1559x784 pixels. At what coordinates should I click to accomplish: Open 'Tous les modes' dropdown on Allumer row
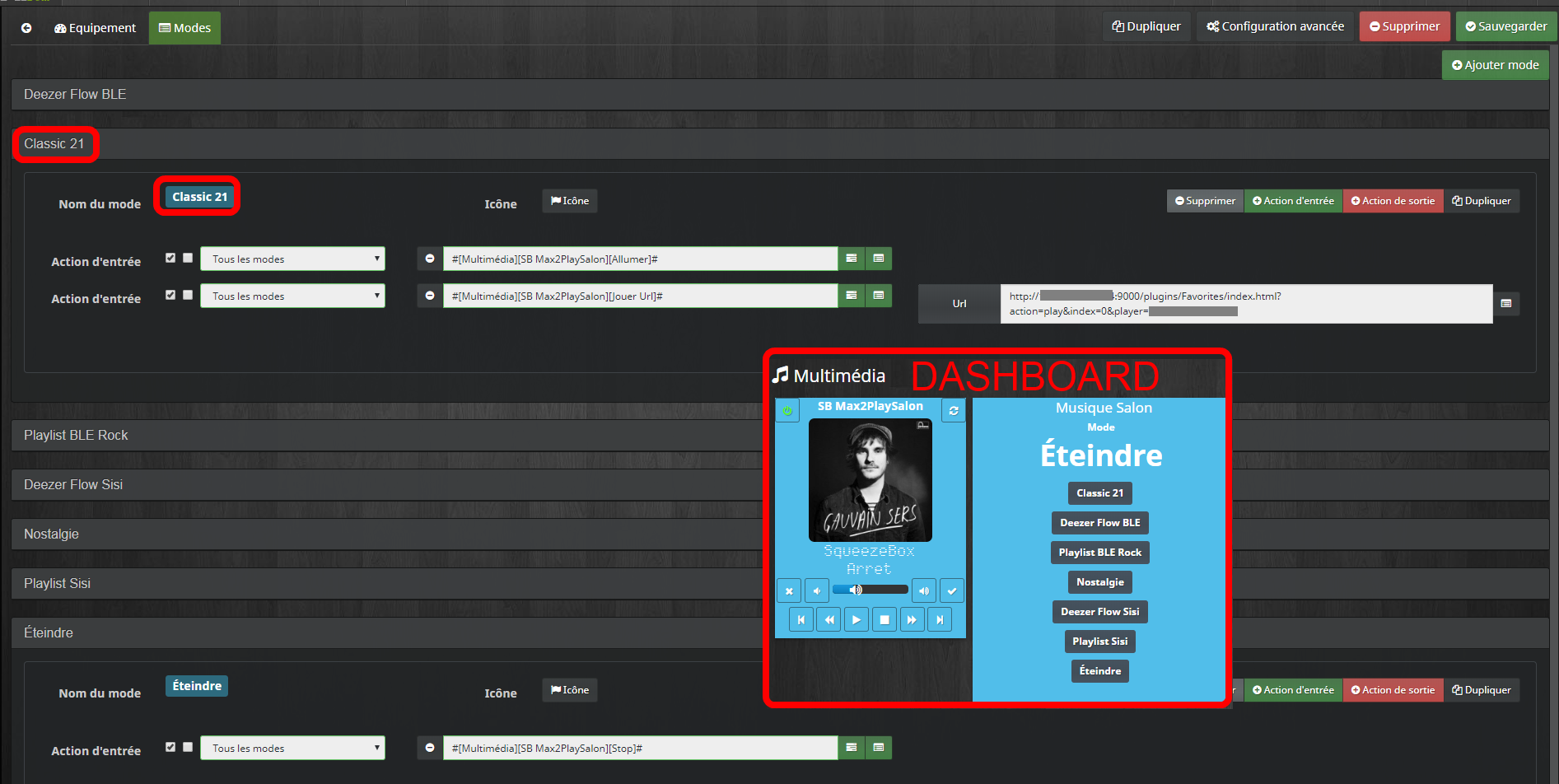click(292, 259)
